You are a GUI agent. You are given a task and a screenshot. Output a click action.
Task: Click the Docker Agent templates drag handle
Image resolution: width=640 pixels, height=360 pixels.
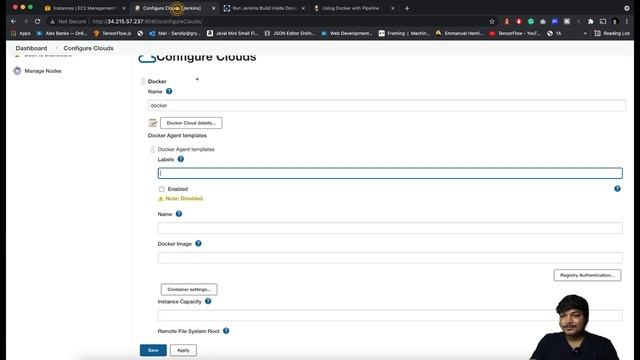(x=153, y=149)
